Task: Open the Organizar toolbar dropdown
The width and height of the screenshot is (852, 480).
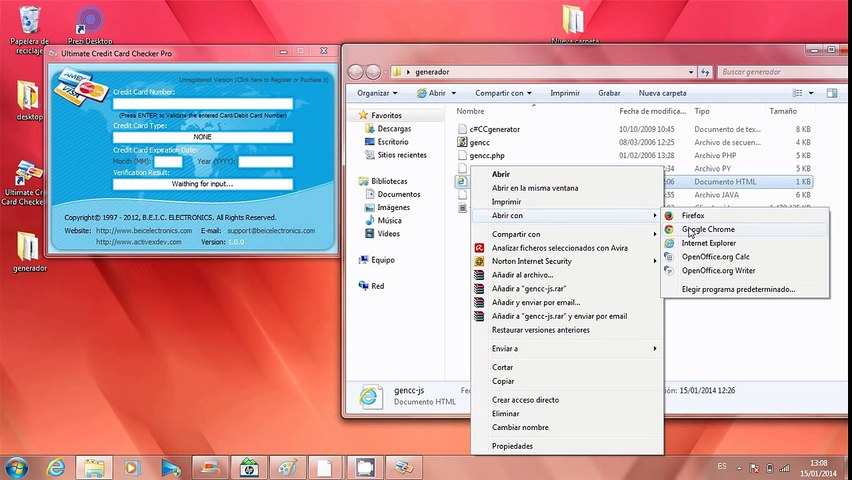Action: coord(376,93)
